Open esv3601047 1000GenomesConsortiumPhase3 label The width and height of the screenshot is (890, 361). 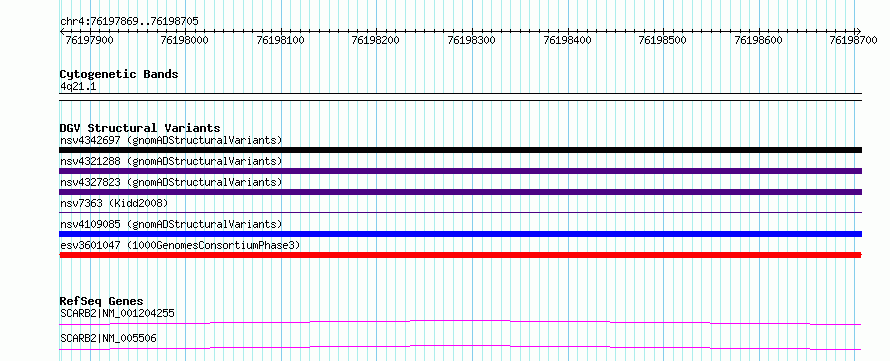[x=180, y=245]
